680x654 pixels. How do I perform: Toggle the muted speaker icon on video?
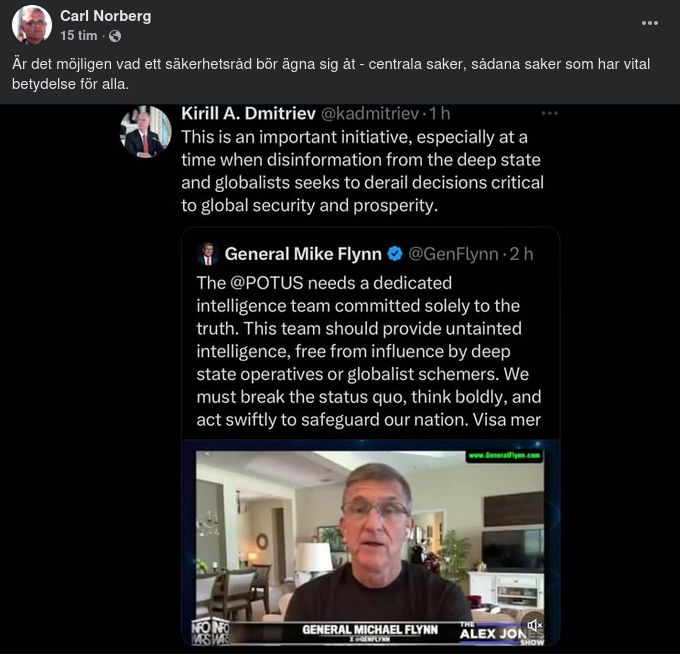534,625
